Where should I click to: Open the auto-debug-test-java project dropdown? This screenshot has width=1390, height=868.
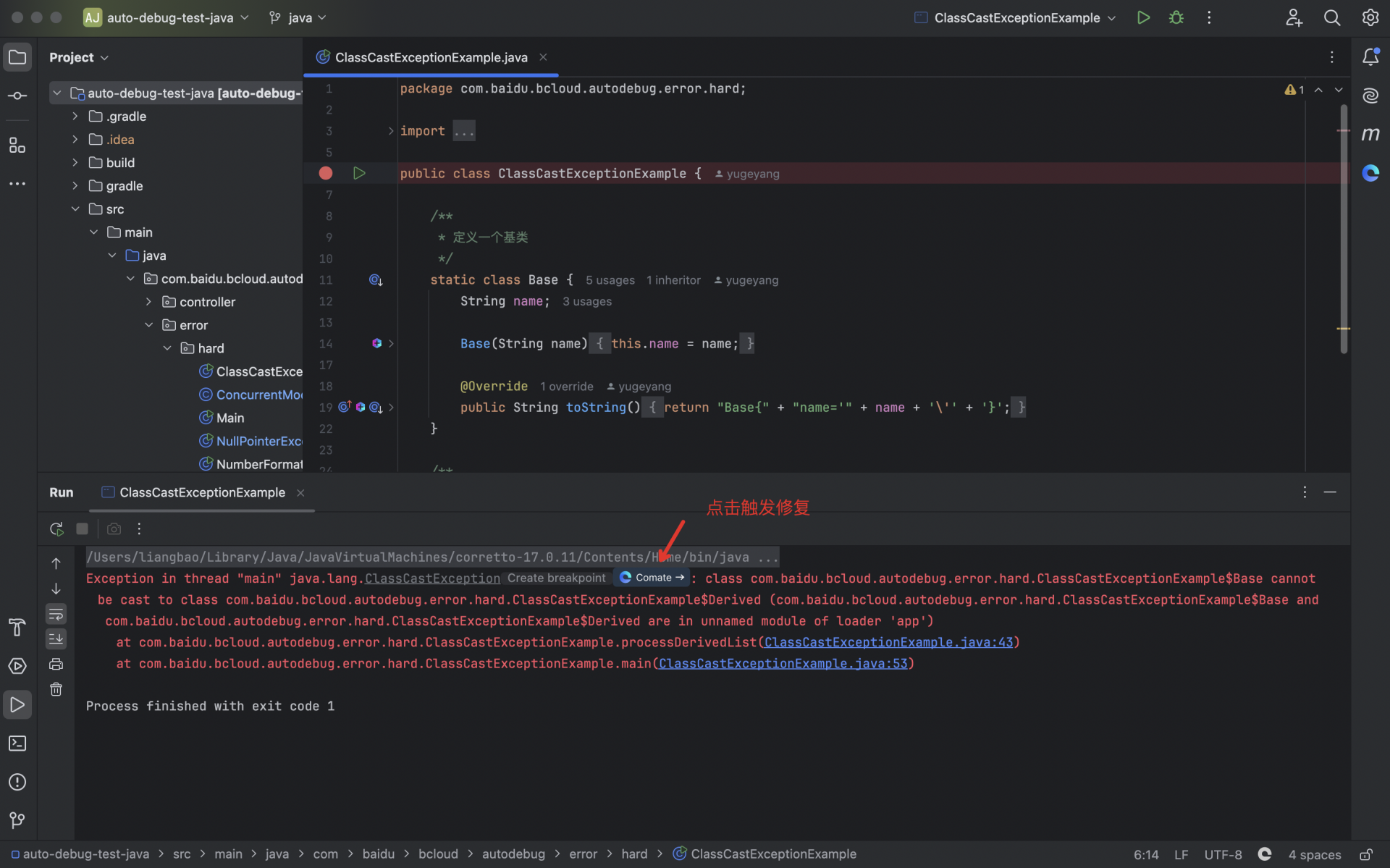(167, 17)
